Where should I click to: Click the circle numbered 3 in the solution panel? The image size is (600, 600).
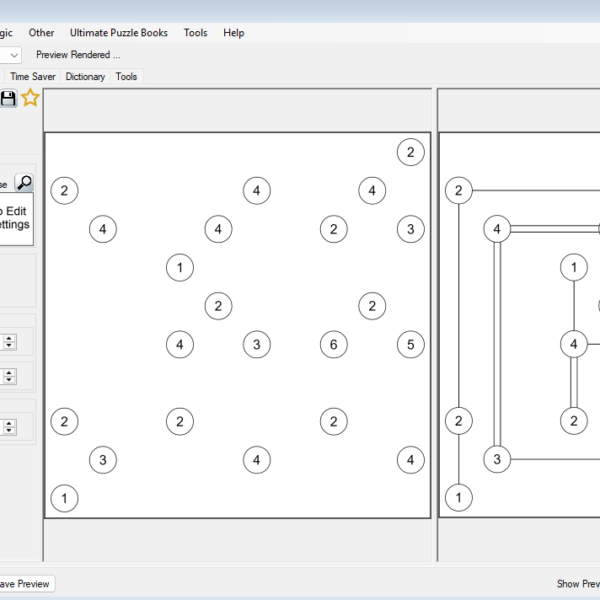click(x=497, y=460)
